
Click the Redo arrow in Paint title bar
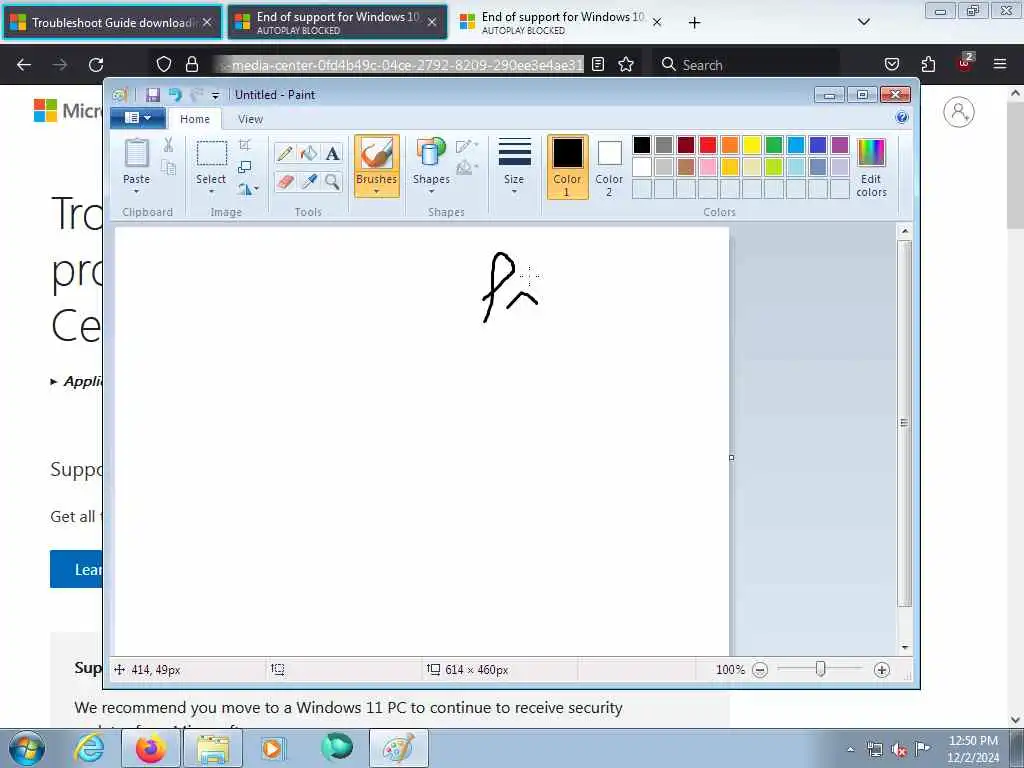click(x=196, y=95)
